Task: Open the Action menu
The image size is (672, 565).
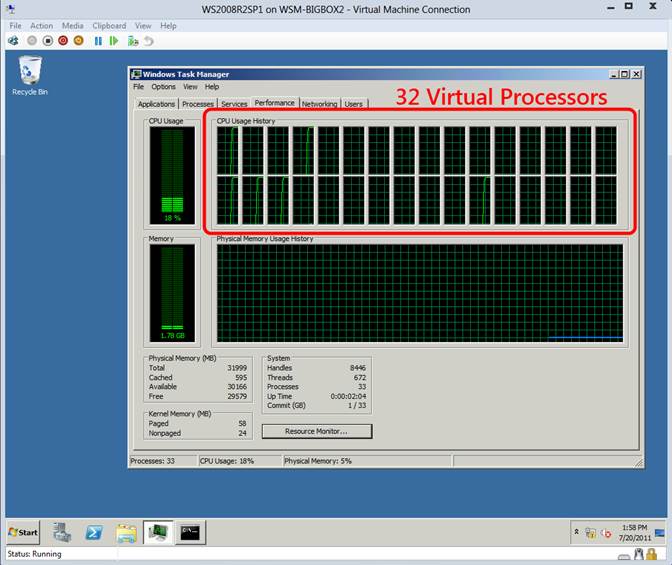Action: click(x=42, y=26)
